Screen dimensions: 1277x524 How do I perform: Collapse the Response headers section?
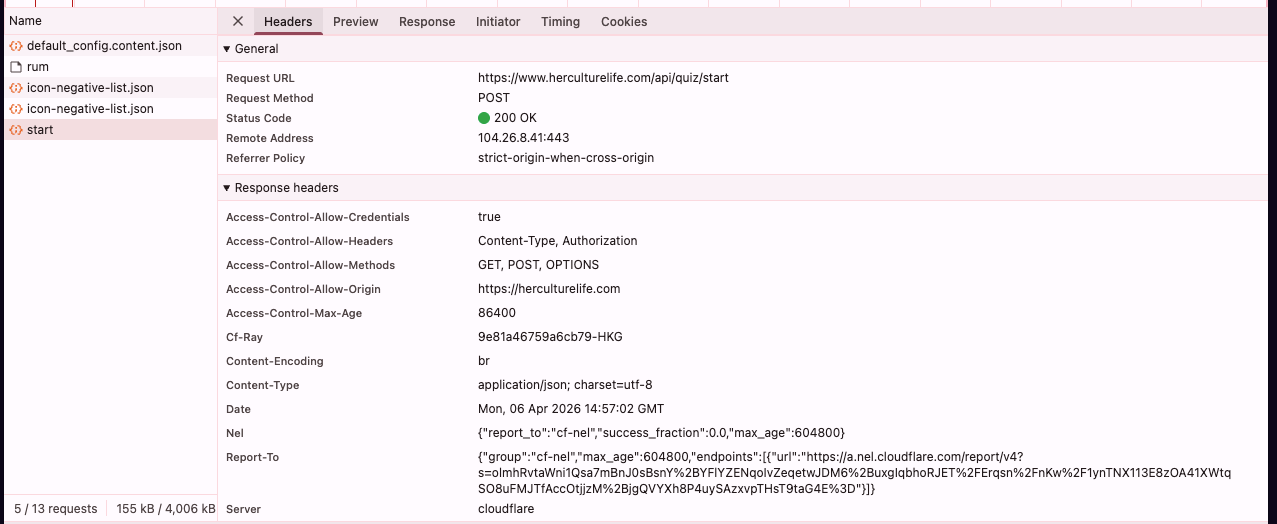[x=227, y=188]
